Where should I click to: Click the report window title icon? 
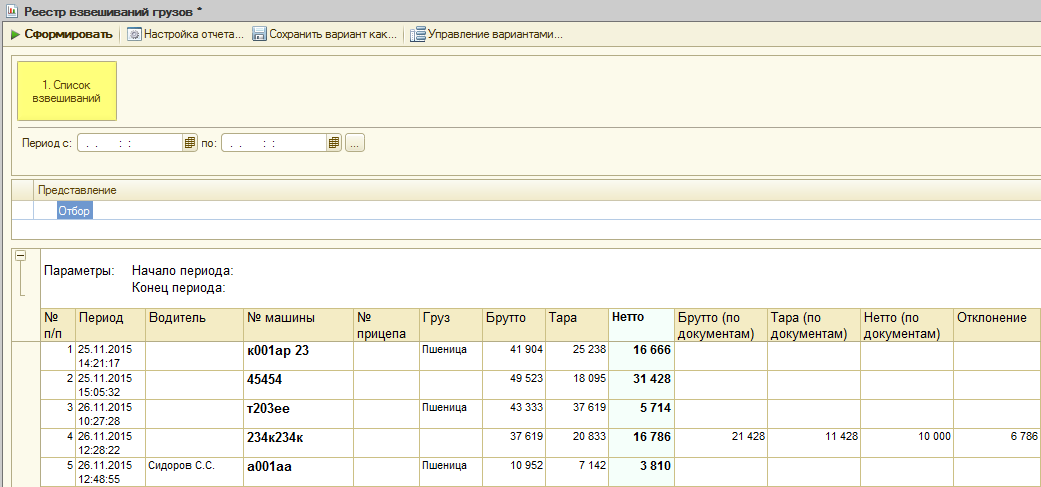pos(11,10)
